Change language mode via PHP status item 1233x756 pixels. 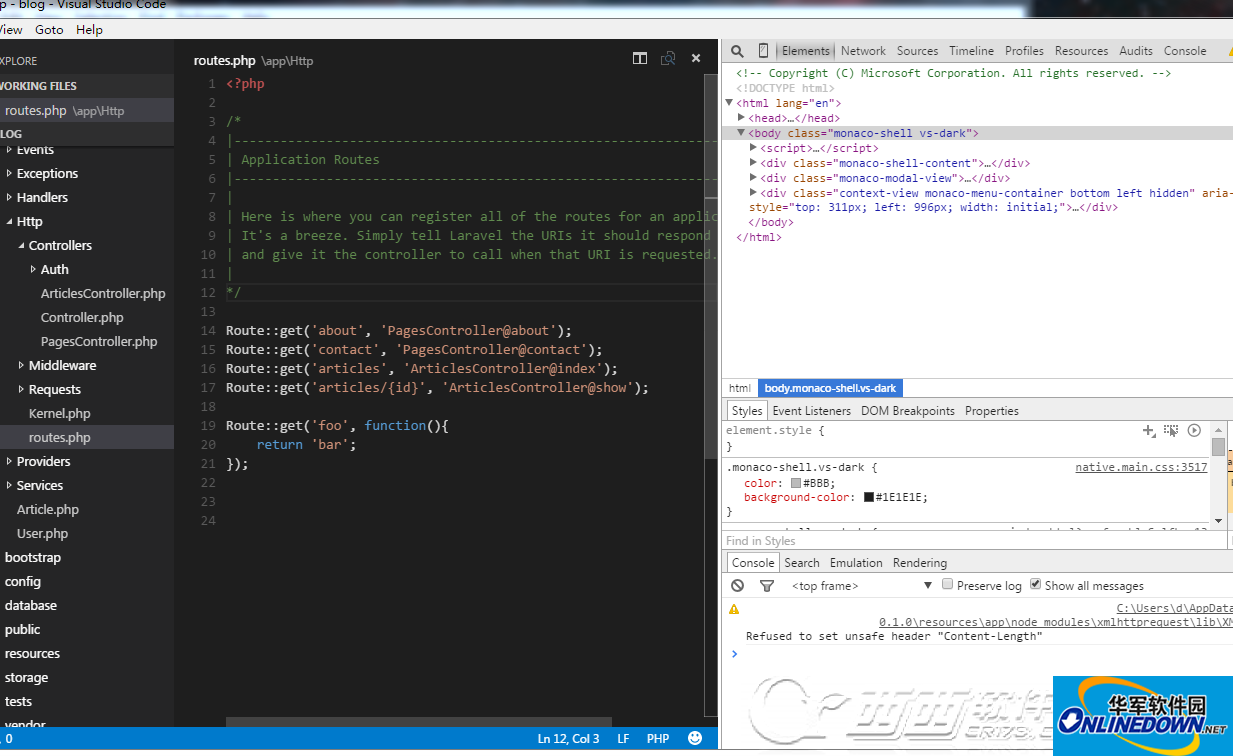[658, 739]
